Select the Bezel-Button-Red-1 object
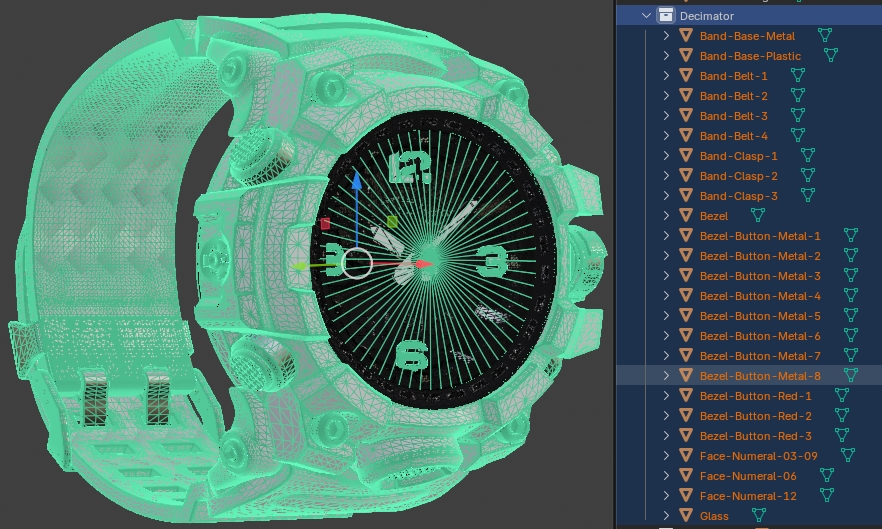882x529 pixels. pos(755,396)
